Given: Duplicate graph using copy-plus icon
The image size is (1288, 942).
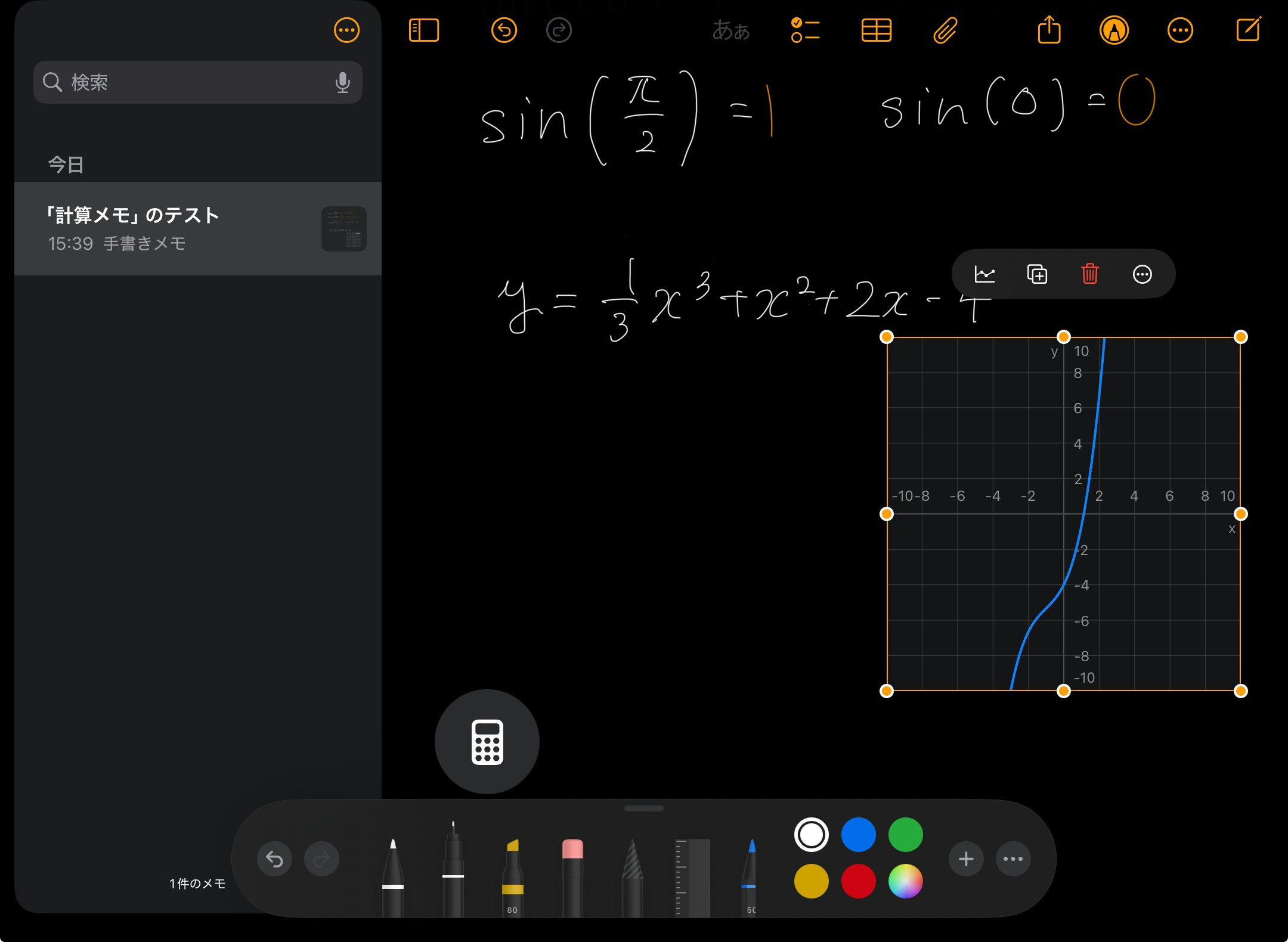Looking at the screenshot, I should click(x=1037, y=274).
